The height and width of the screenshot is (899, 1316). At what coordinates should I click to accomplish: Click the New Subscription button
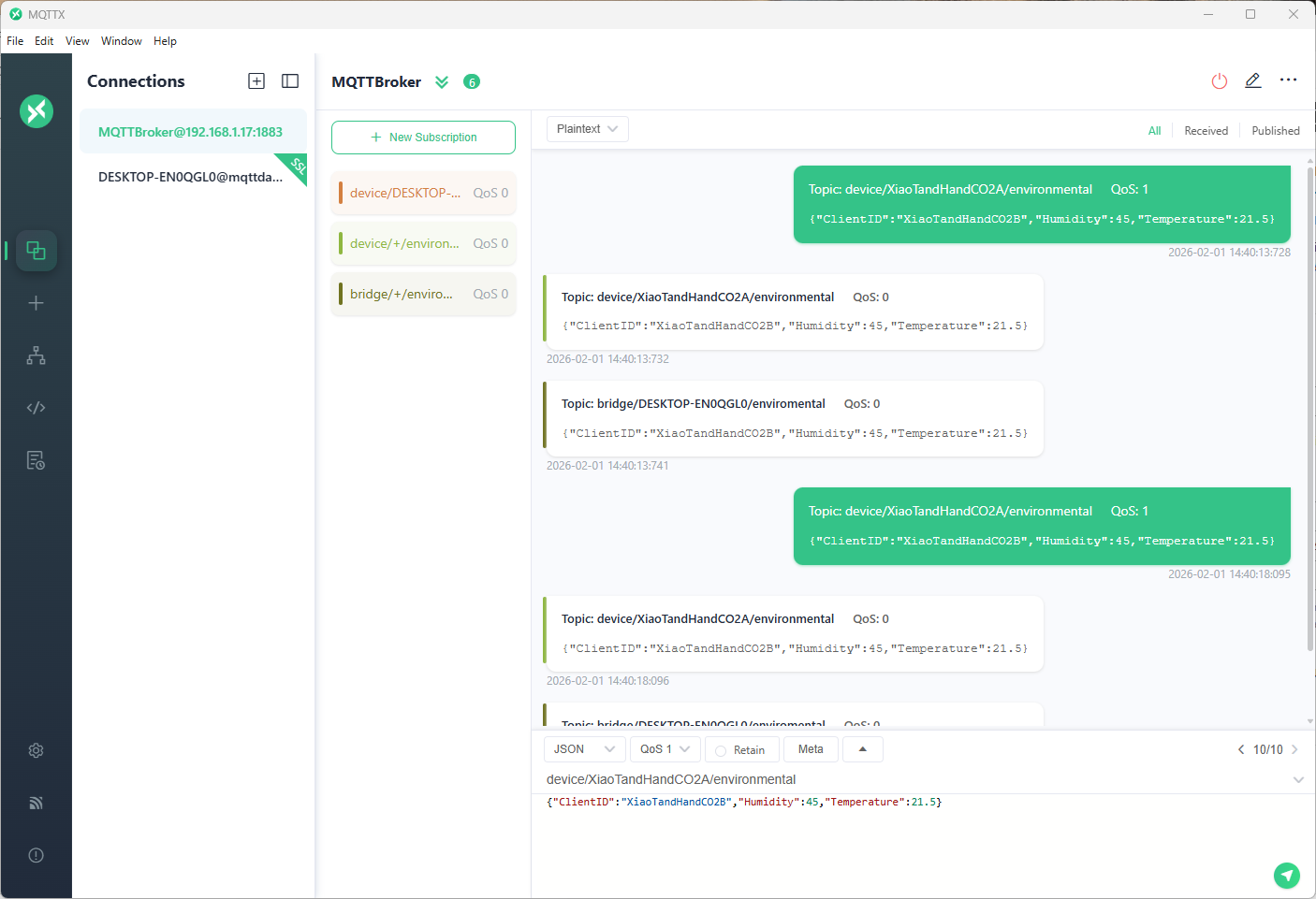point(423,138)
